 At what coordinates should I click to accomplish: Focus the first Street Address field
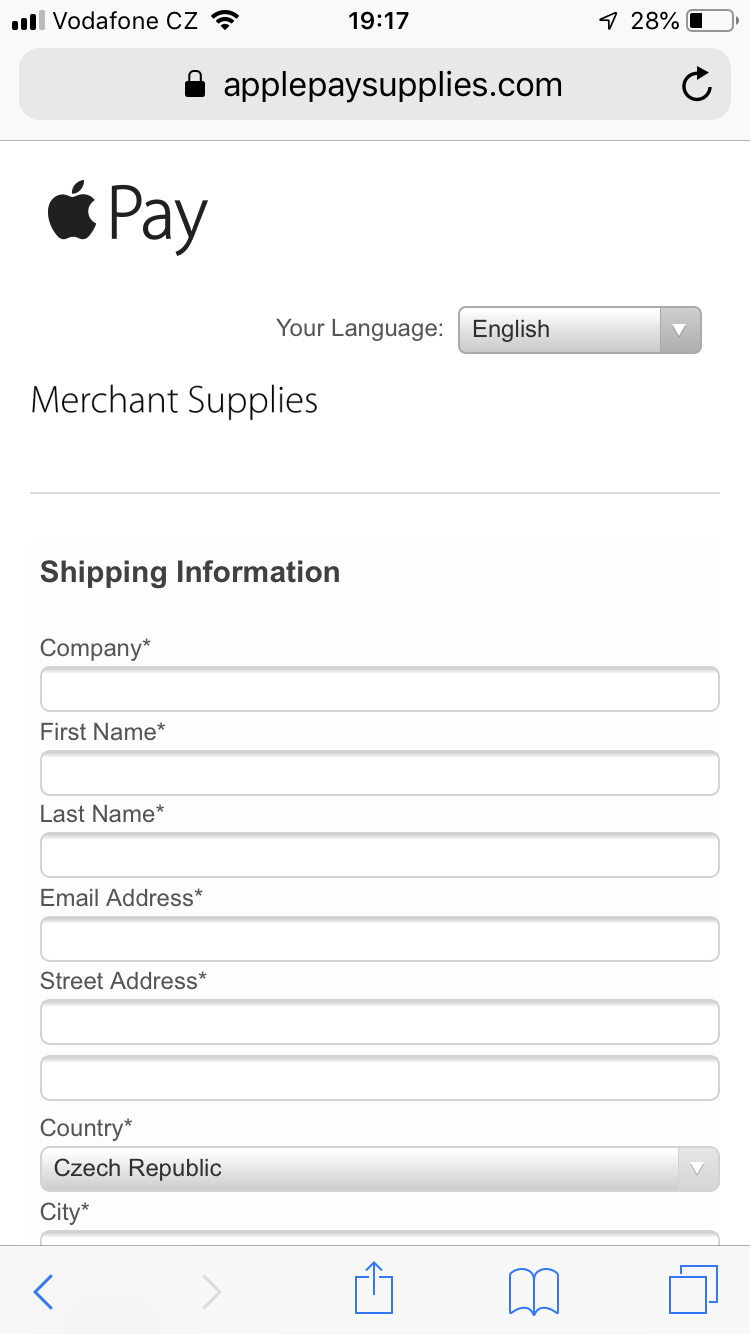(379, 1022)
